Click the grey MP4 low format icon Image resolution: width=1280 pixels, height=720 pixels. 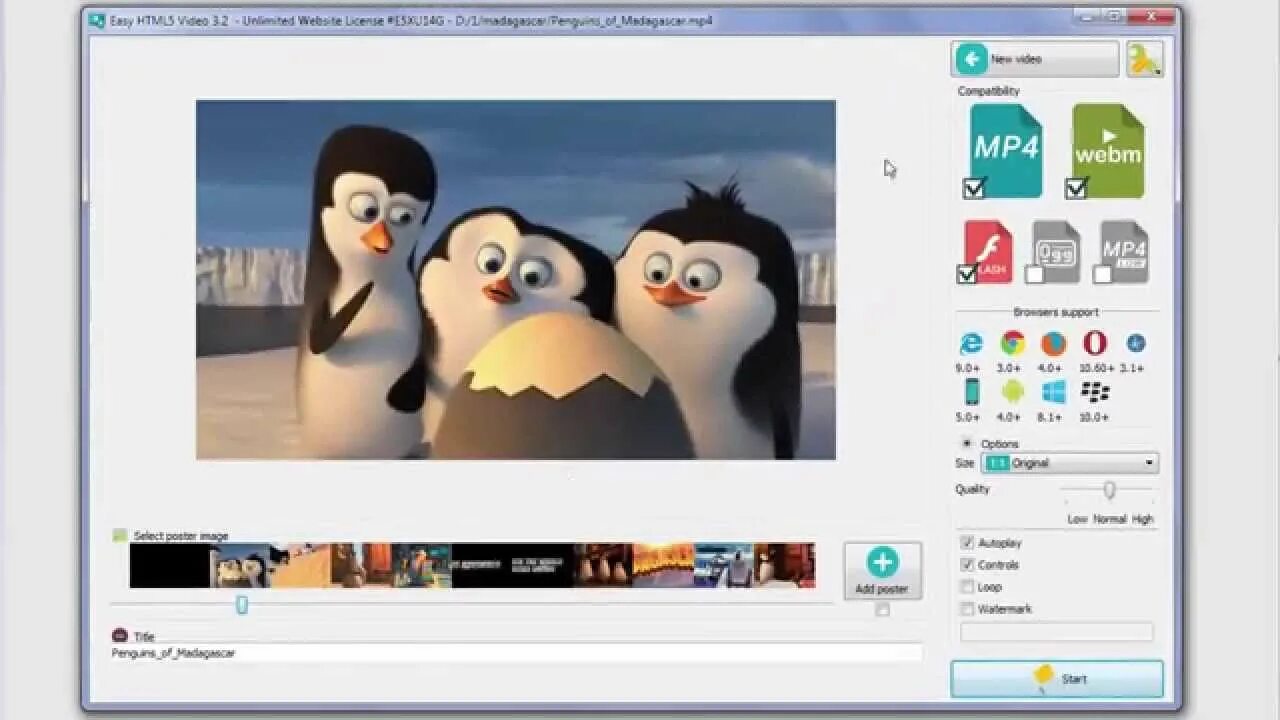coord(1124,250)
